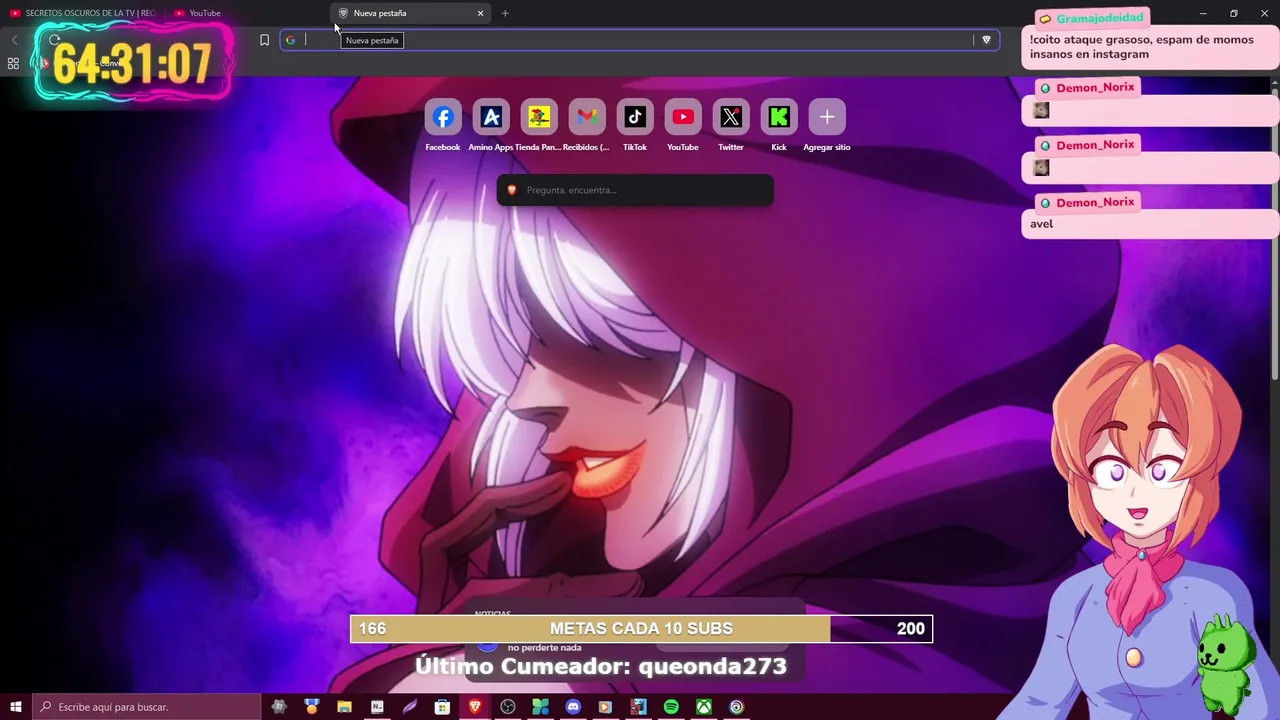Open the Brave Shields lion icon

(x=986, y=40)
